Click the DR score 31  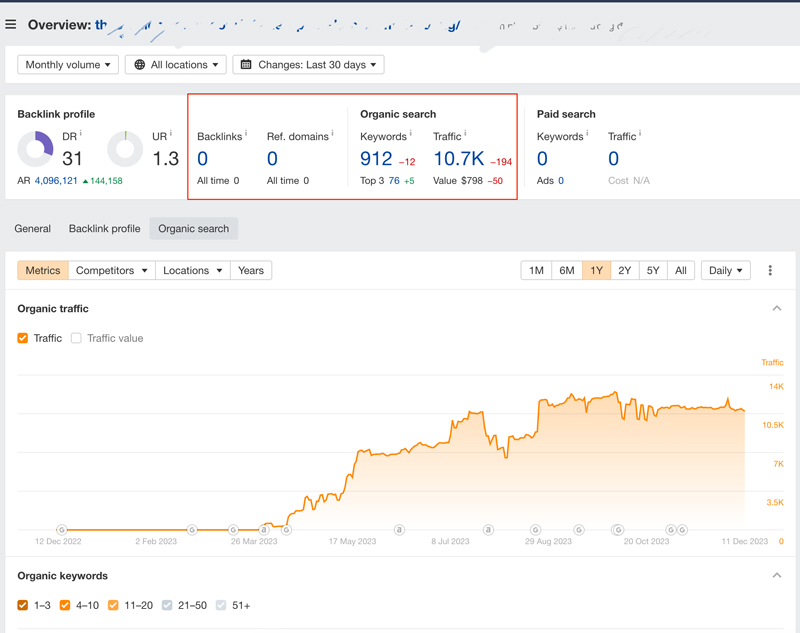point(72,159)
